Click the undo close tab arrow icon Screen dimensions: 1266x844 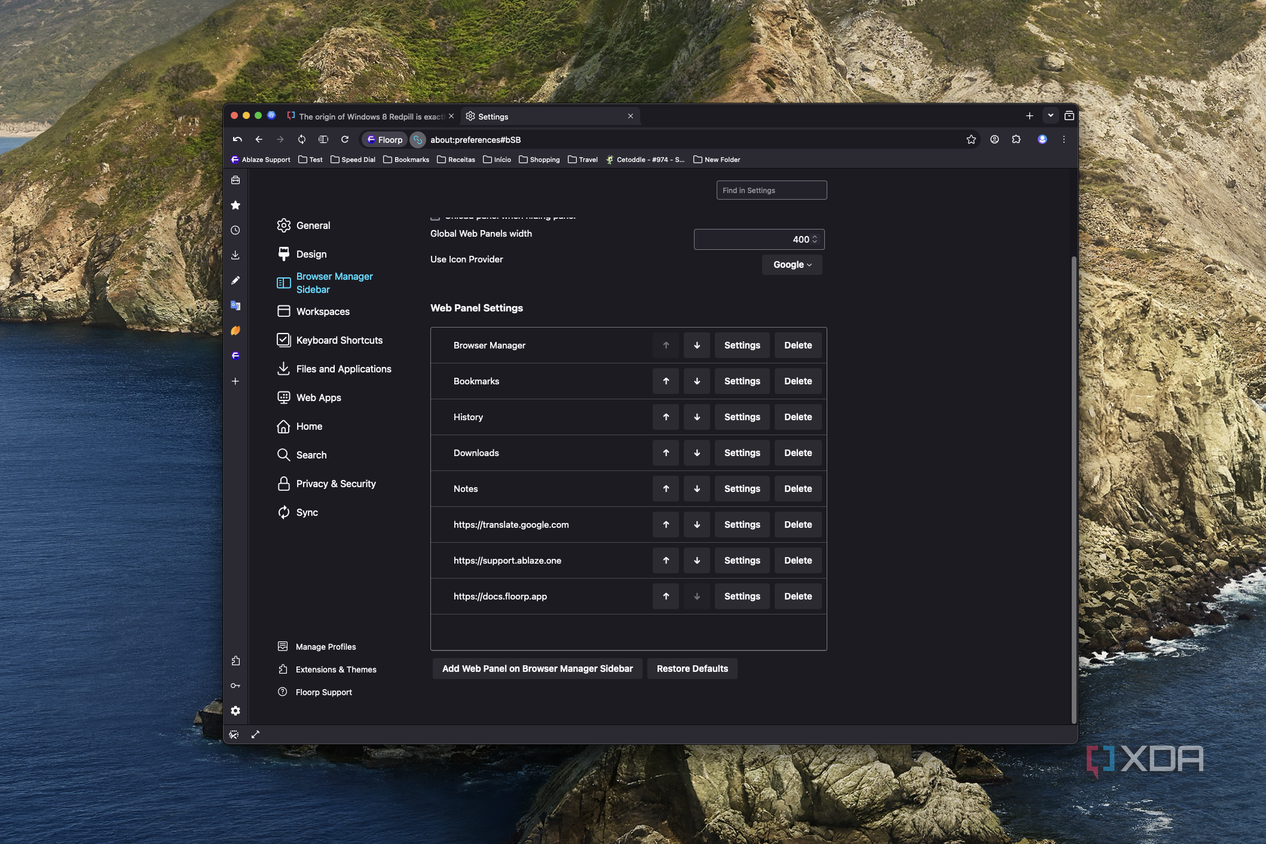[x=237, y=139]
